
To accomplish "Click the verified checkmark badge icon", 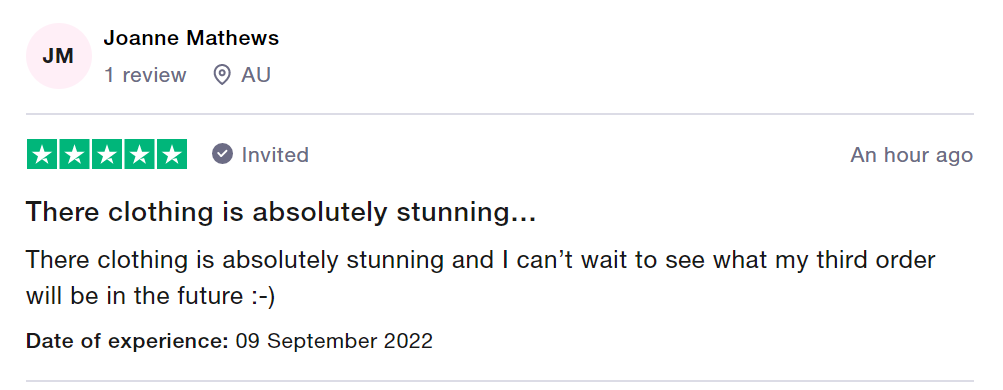I will (x=223, y=154).
